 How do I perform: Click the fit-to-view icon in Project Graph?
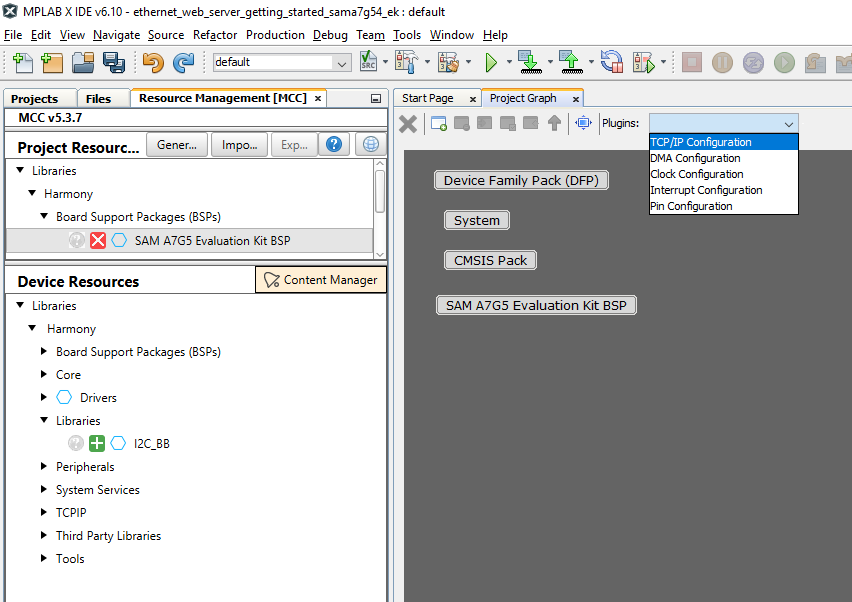tap(583, 123)
